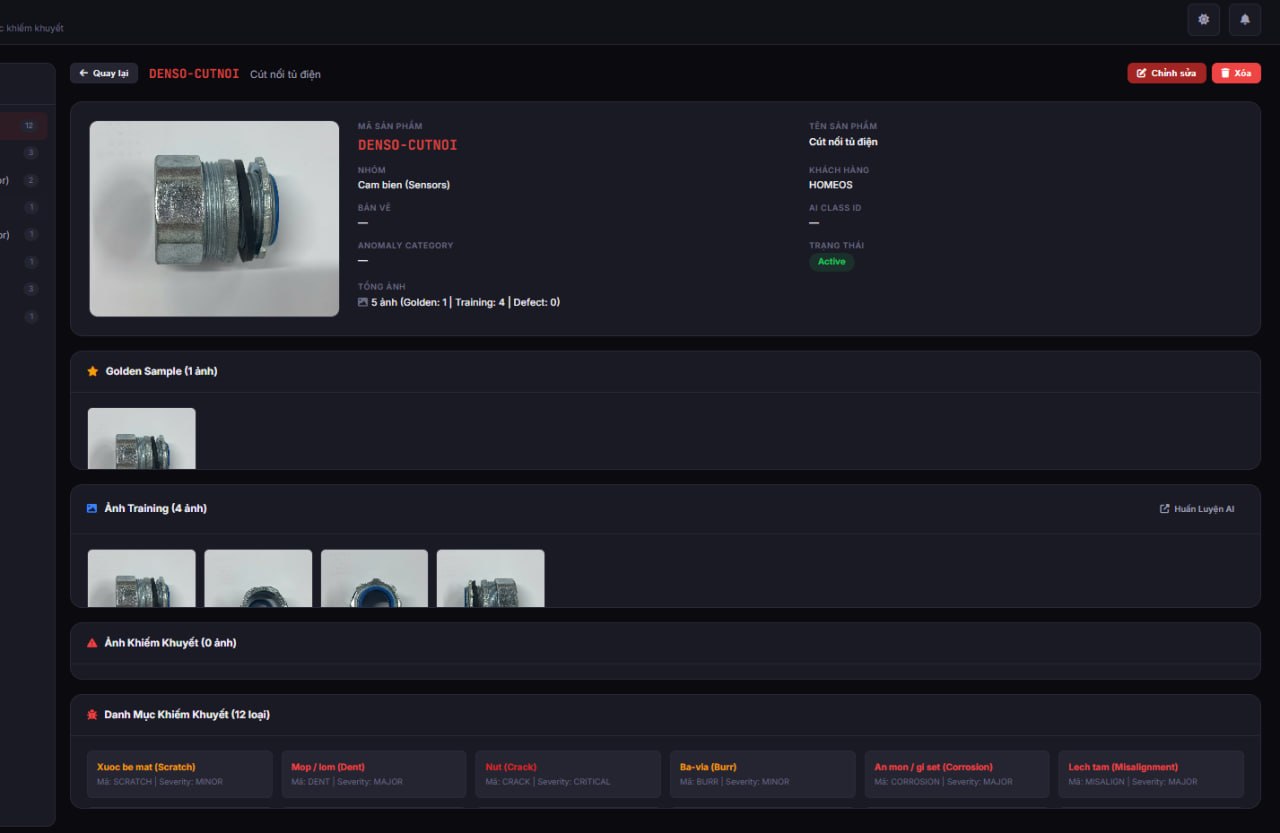This screenshot has width=1280, height=833.
Task: Click the picture icon beside Ảnh Training
Action: (x=92, y=508)
